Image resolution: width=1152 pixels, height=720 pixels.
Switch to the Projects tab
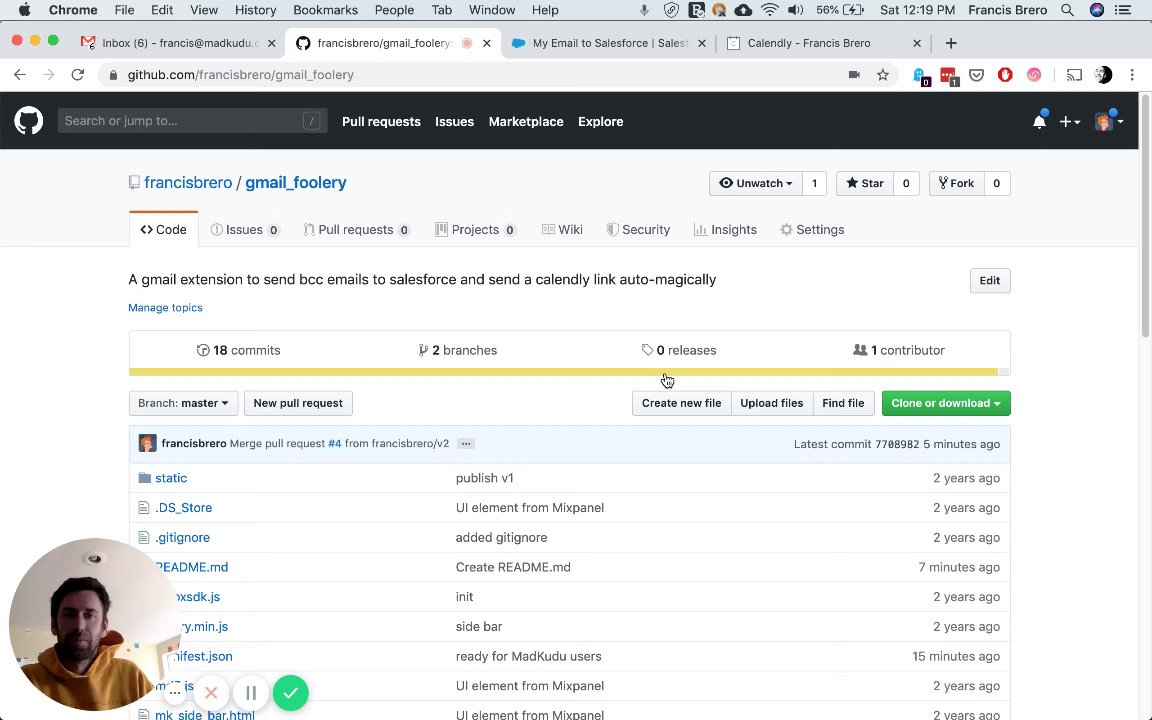pos(475,230)
